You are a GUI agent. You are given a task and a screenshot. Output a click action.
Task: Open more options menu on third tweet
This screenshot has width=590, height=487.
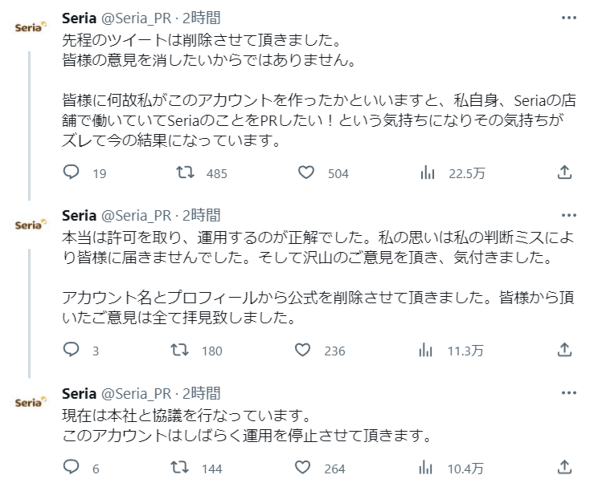(x=569, y=393)
